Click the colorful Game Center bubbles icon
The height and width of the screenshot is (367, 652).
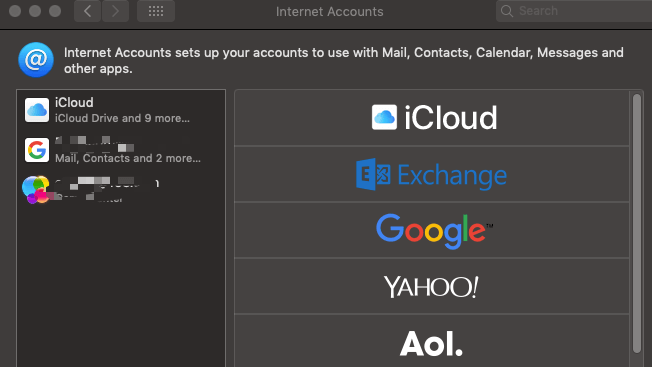coord(36,190)
